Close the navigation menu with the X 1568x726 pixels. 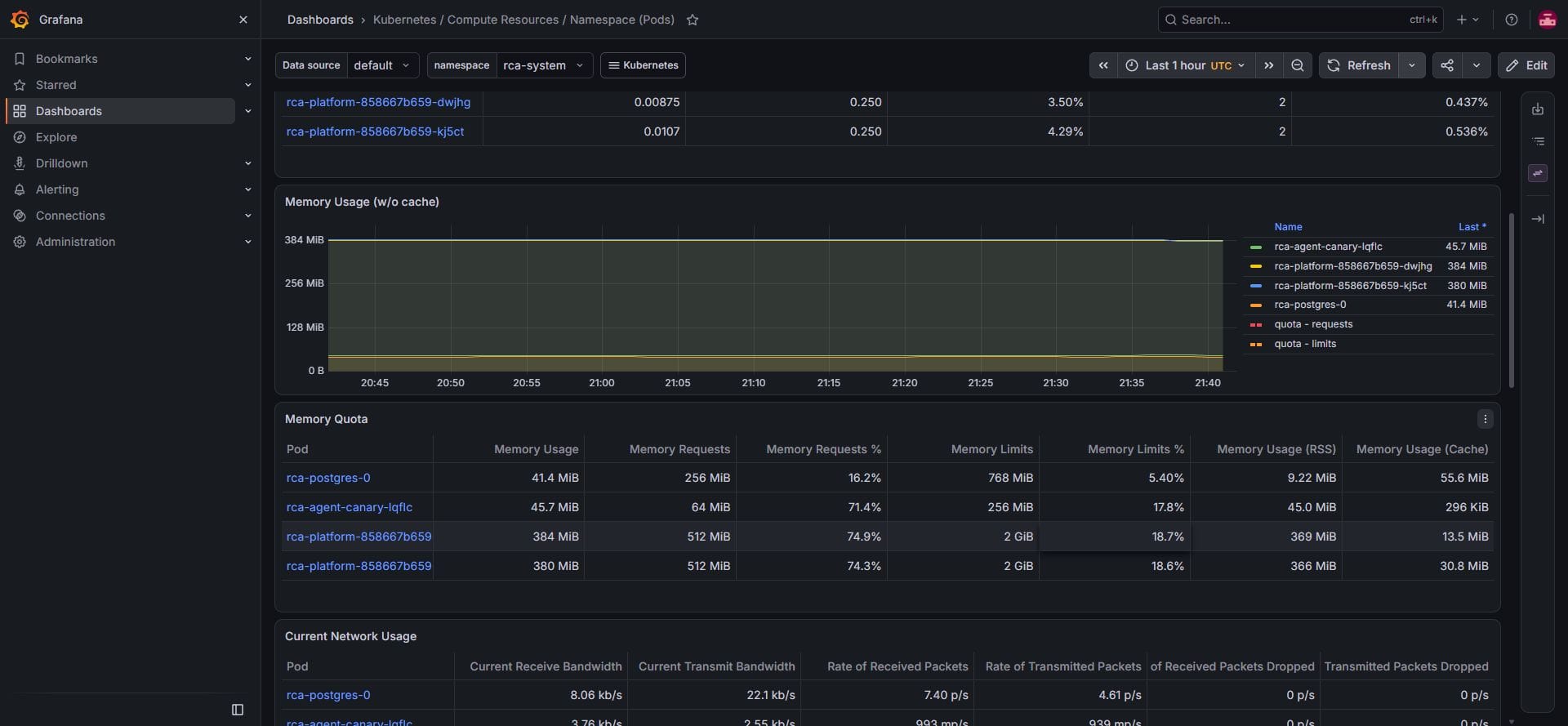(243, 20)
